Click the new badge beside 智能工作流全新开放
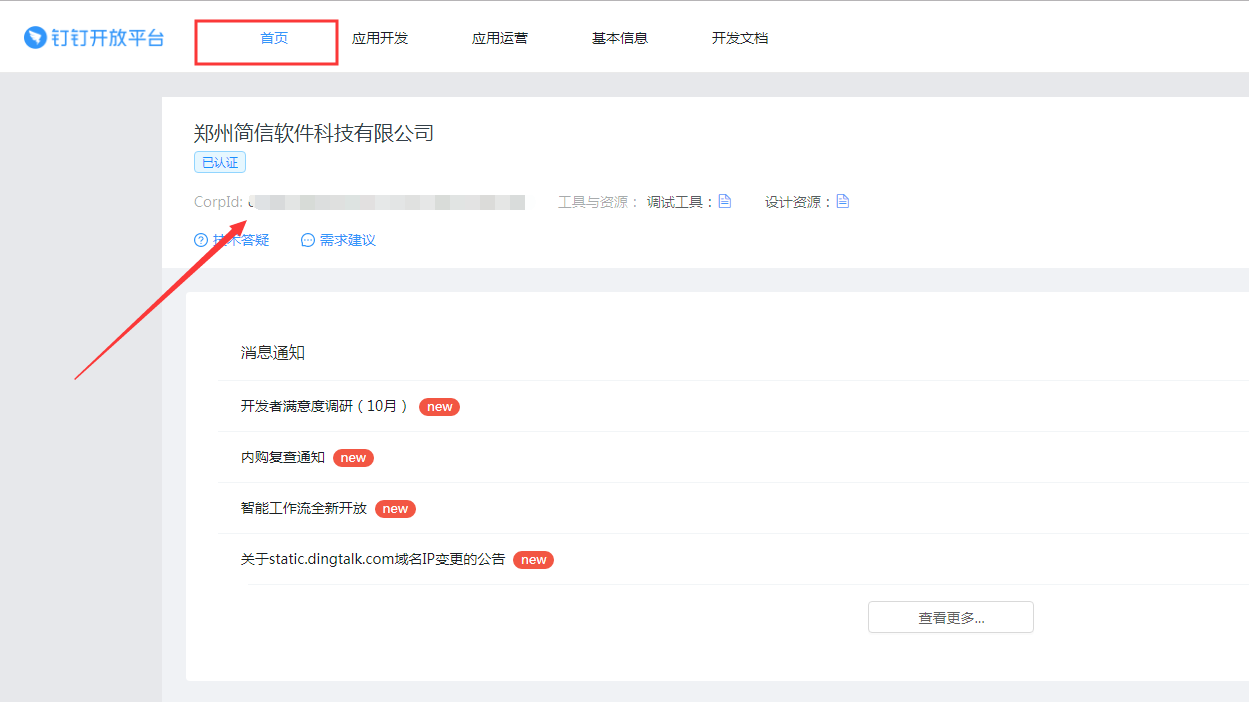 395,508
